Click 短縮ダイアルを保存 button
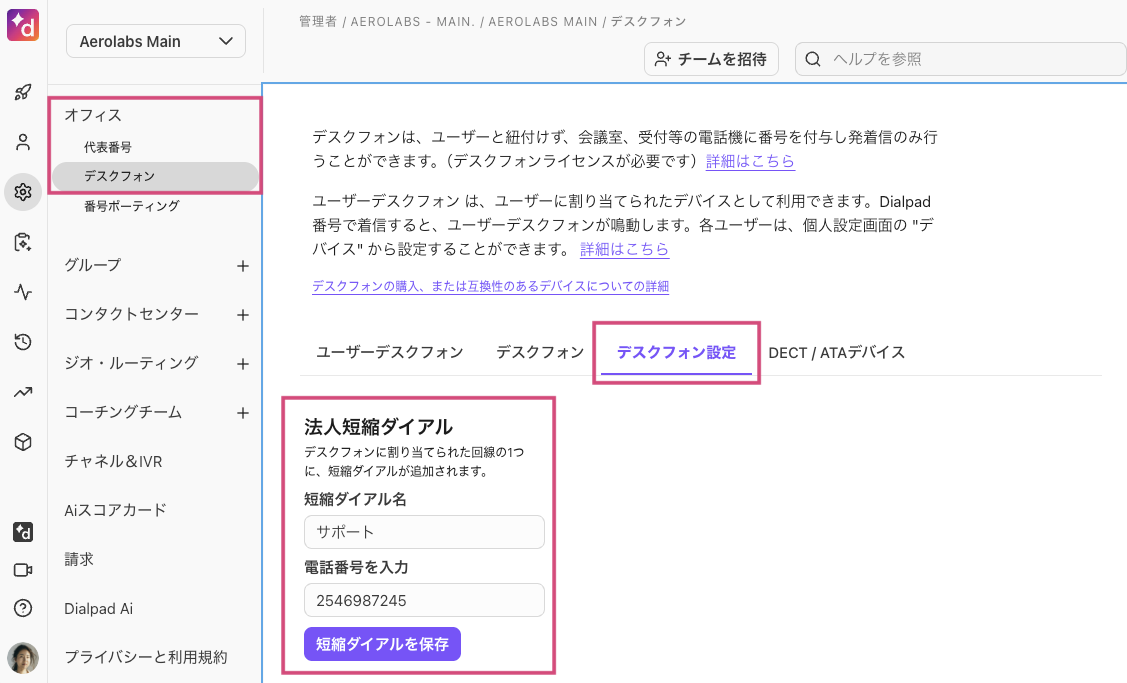 click(382, 644)
